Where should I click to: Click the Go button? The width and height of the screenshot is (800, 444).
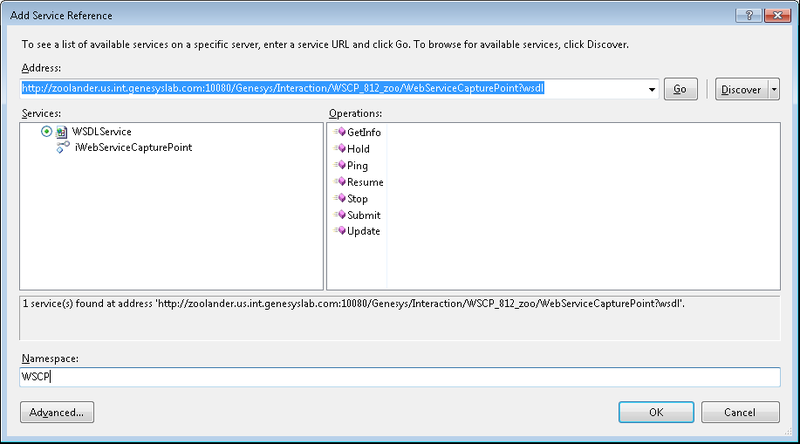[680, 89]
